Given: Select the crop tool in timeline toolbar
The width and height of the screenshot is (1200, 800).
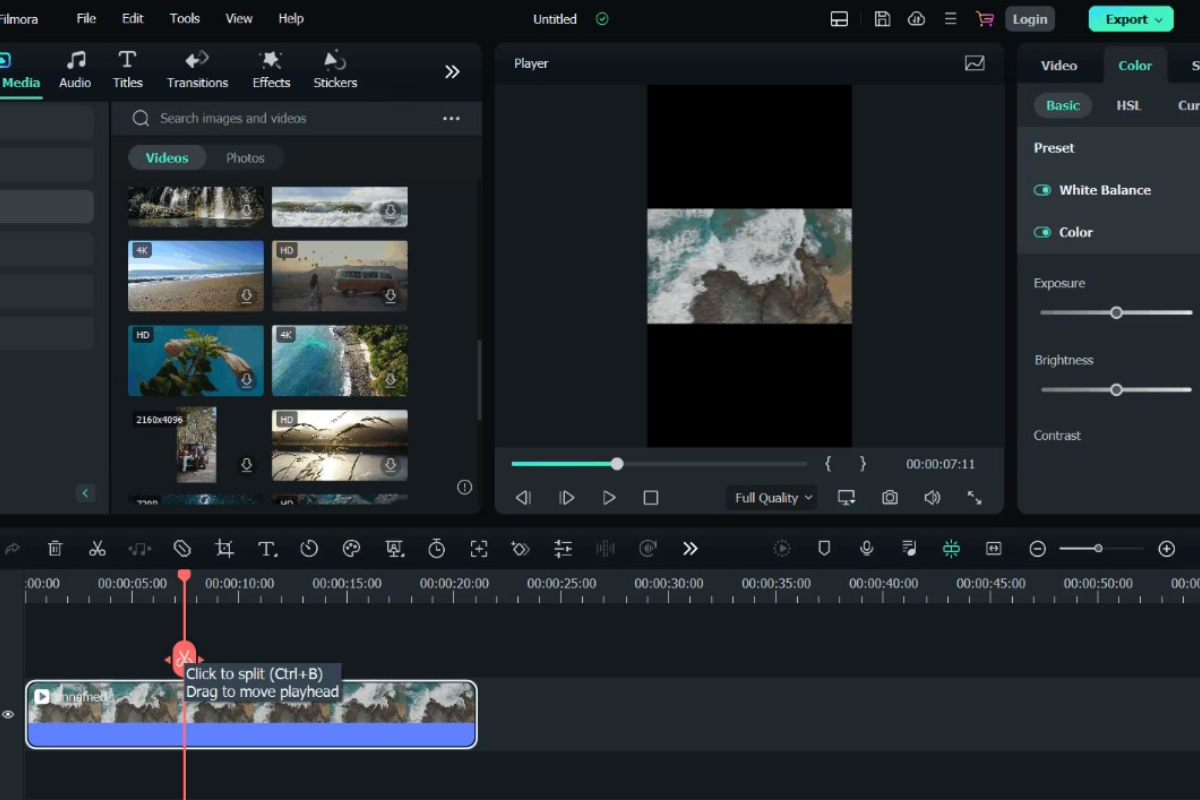Looking at the screenshot, I should pyautogui.click(x=224, y=548).
